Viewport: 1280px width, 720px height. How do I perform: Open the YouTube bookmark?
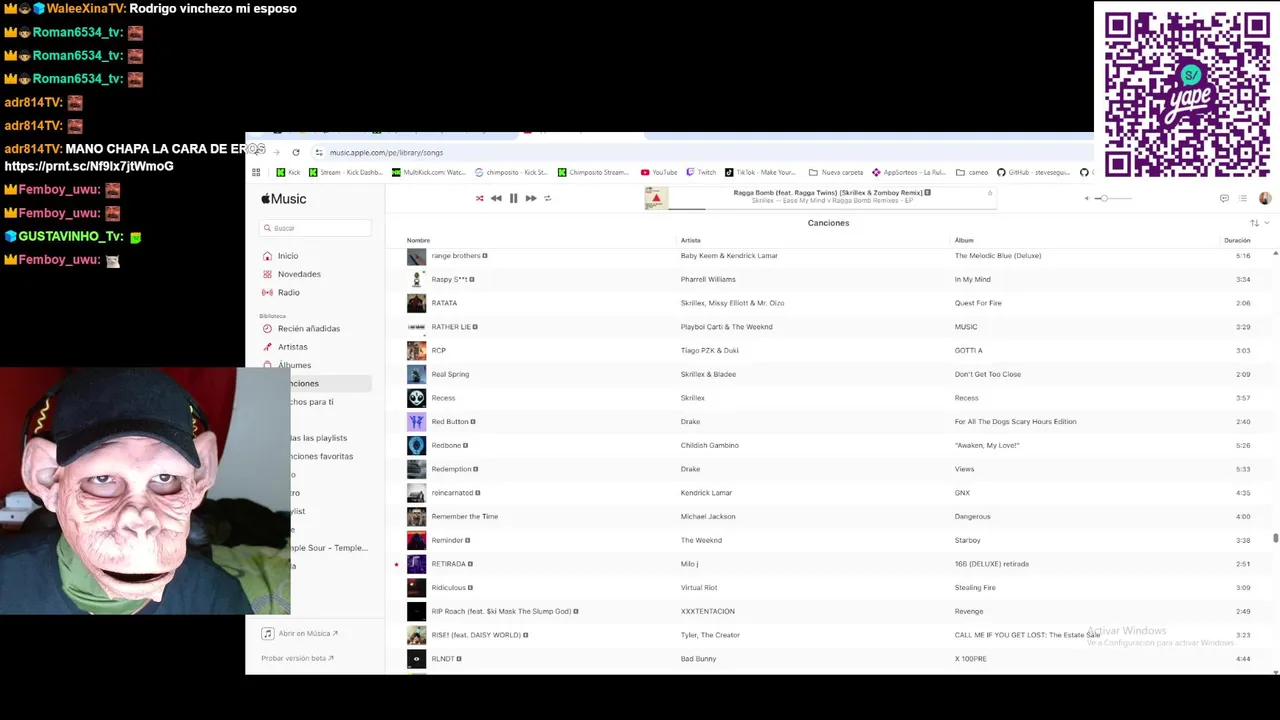(659, 172)
